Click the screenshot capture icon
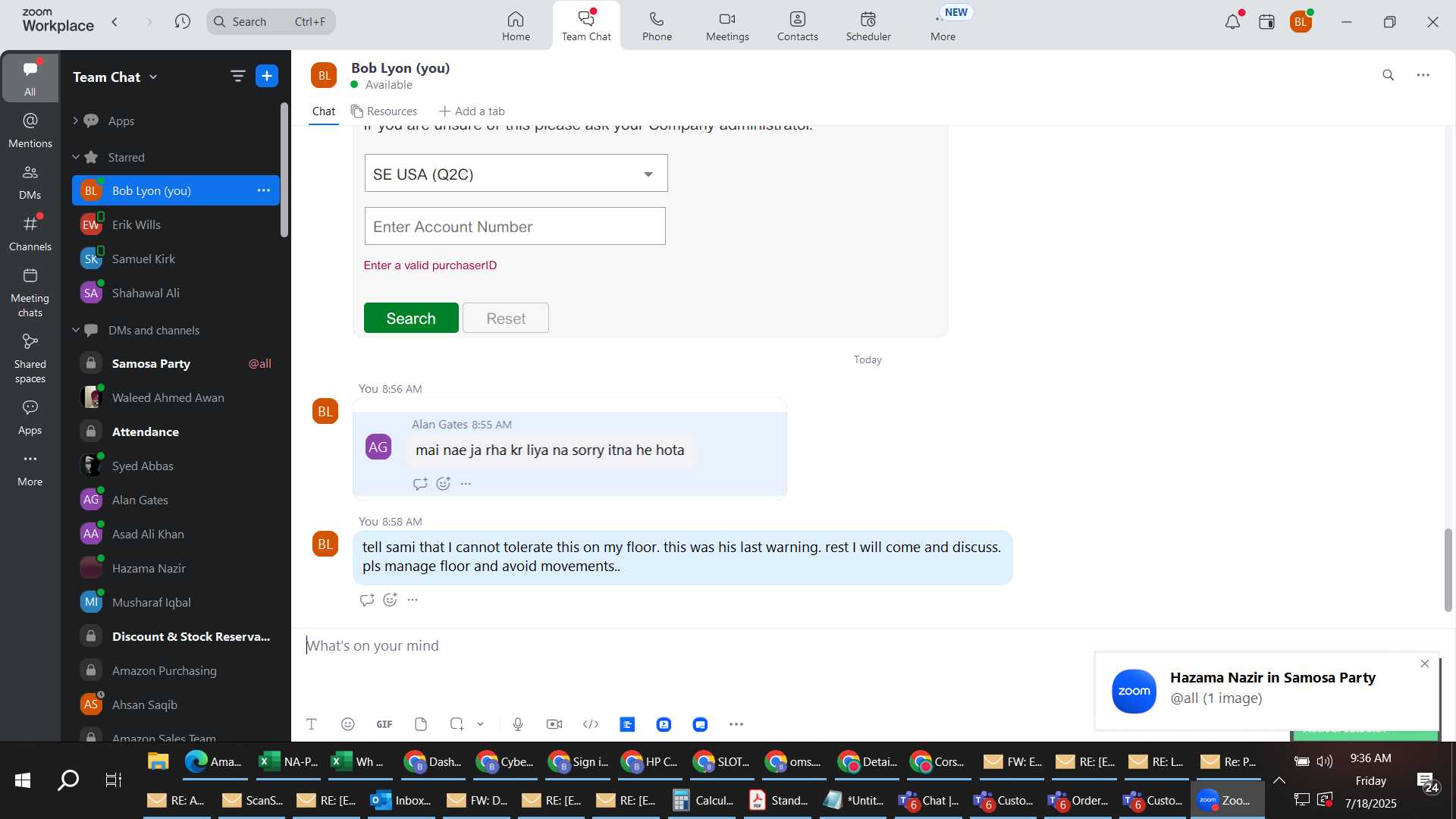The height and width of the screenshot is (819, 1456). pos(457,724)
